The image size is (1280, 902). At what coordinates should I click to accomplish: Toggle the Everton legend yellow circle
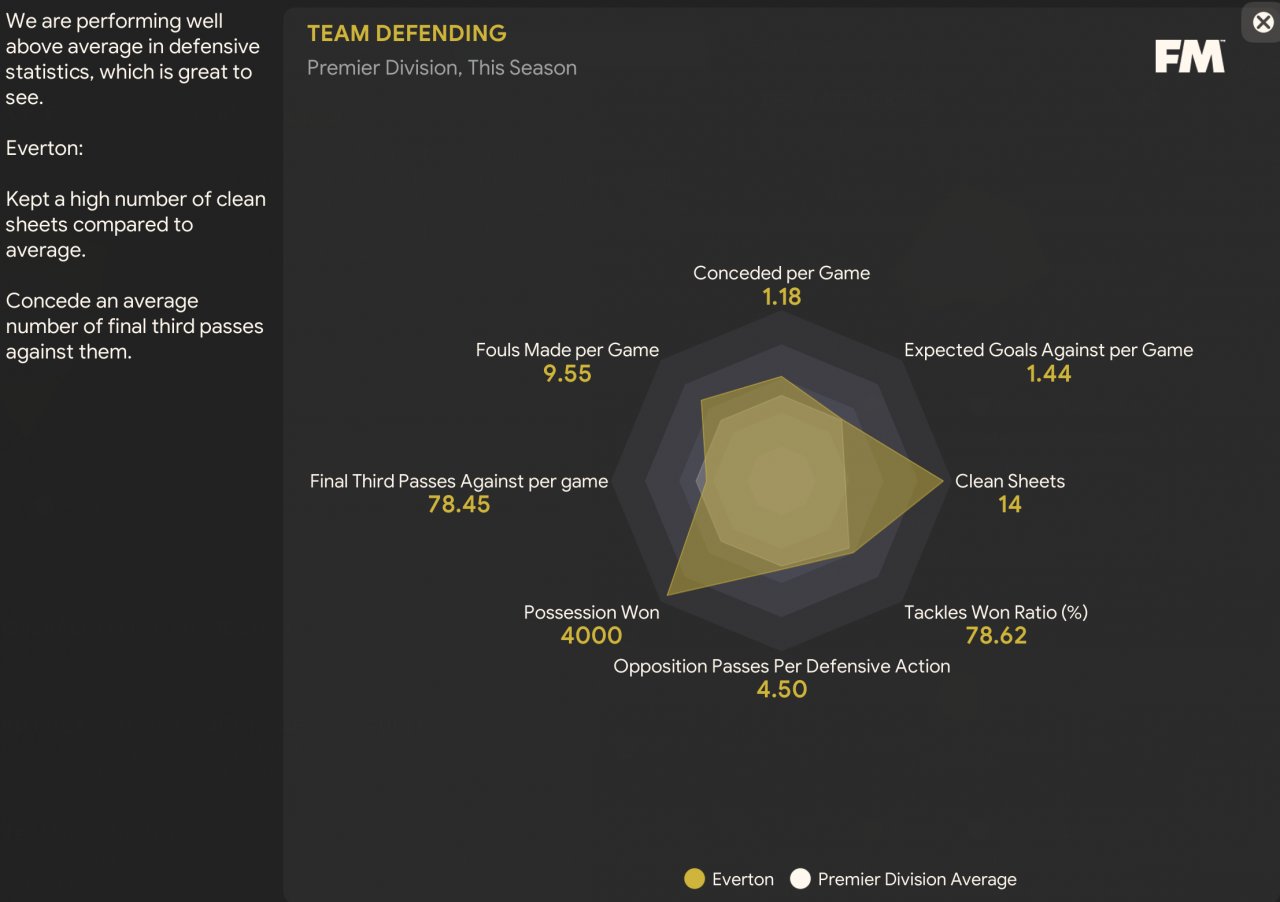[x=694, y=879]
